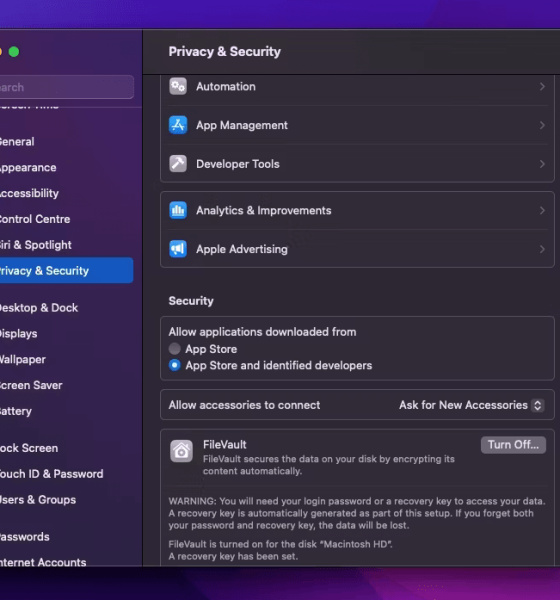Click the Apple Advertising megaphone icon
Image resolution: width=560 pixels, height=600 pixels.
(x=178, y=249)
